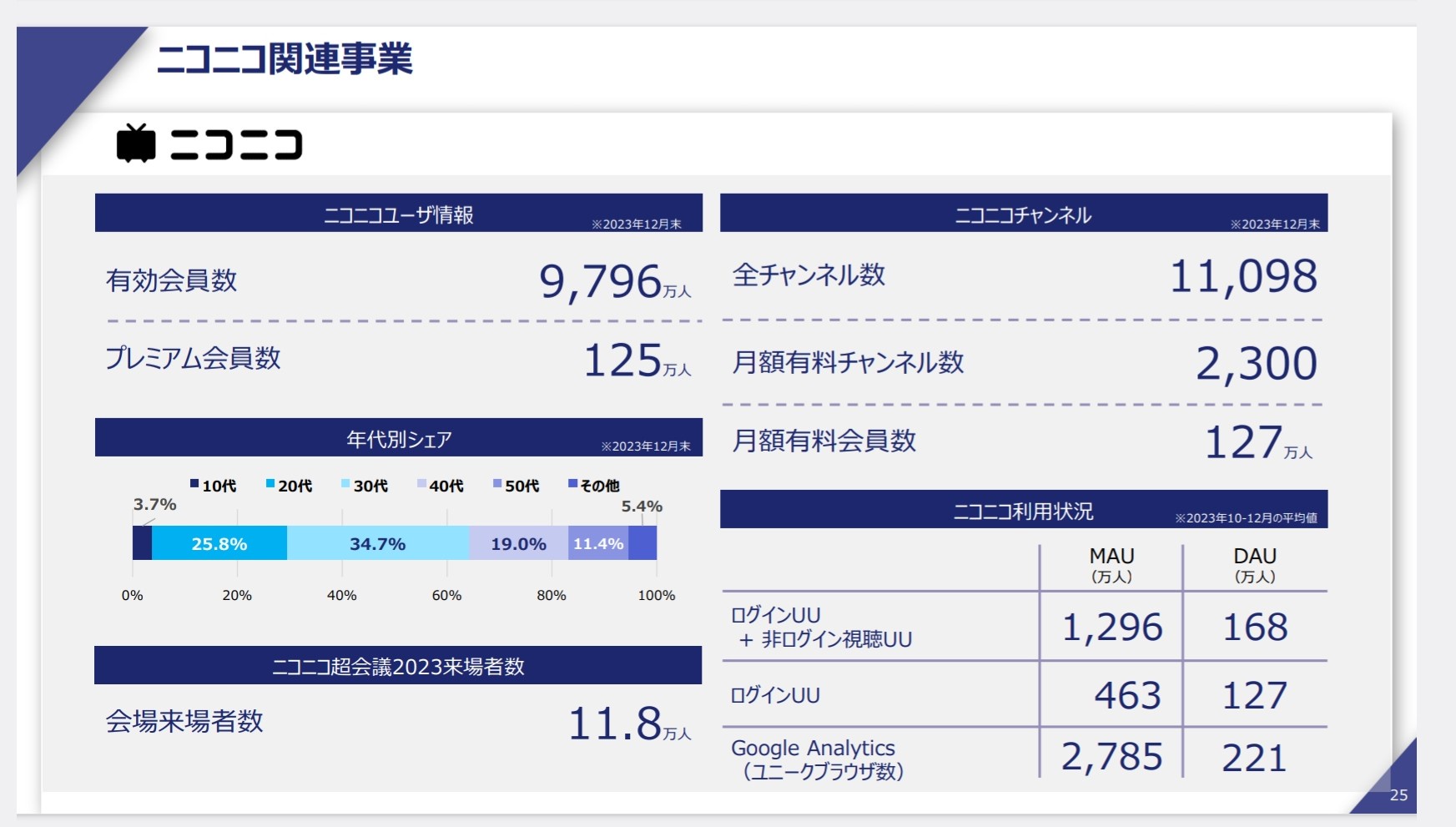The height and width of the screenshot is (827, 1456).
Task: Click the 11.8 venue visitors value
Action: [x=615, y=724]
